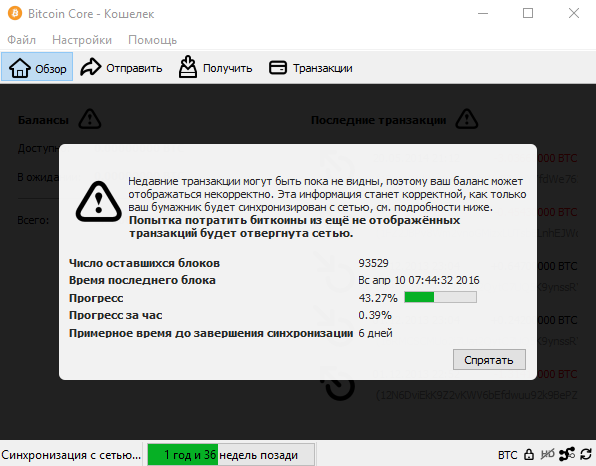Click the wallet lock icon in status bar

[529, 454]
